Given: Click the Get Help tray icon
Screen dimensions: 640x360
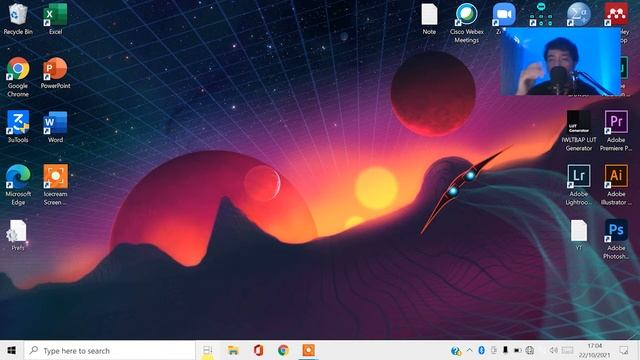Looking at the screenshot, I should 456,351.
